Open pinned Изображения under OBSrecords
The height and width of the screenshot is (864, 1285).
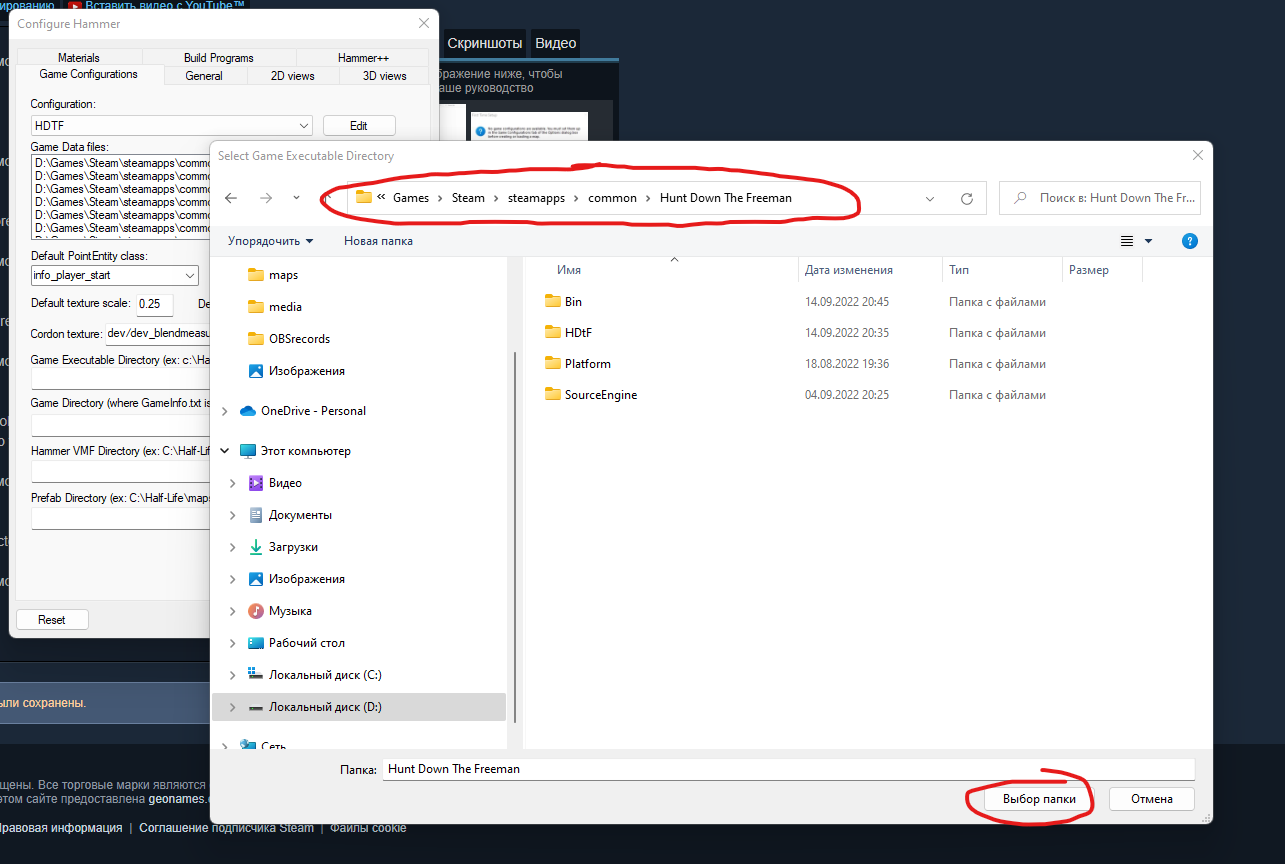[x=306, y=371]
